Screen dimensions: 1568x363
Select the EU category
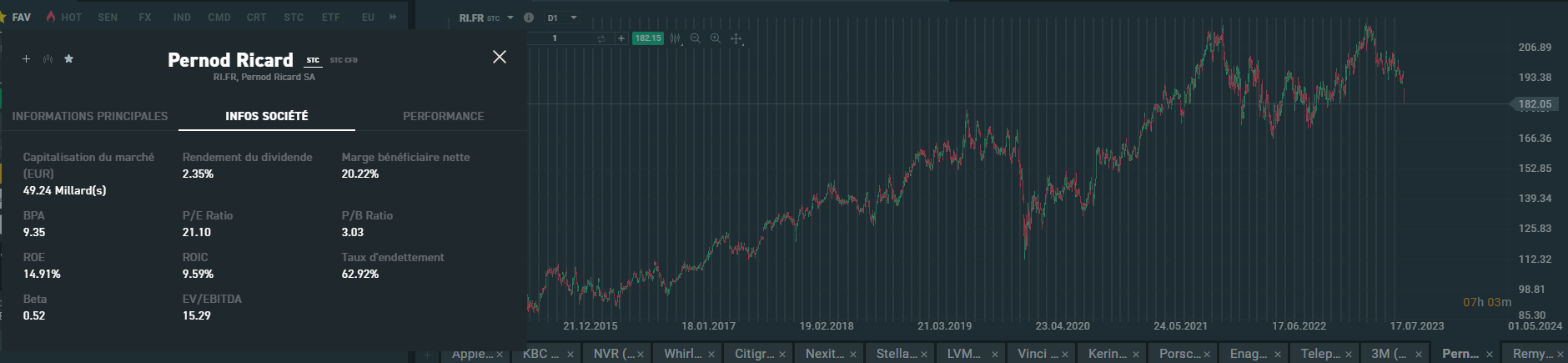coord(368,17)
